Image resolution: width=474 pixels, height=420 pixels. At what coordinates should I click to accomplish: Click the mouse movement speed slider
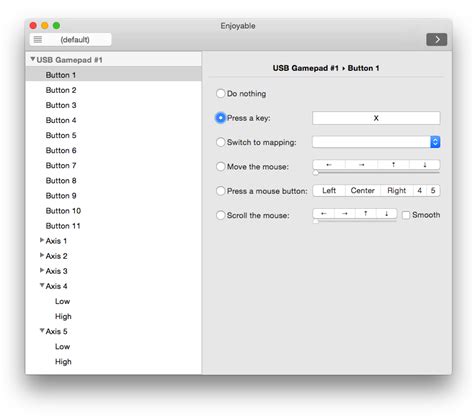click(x=376, y=173)
